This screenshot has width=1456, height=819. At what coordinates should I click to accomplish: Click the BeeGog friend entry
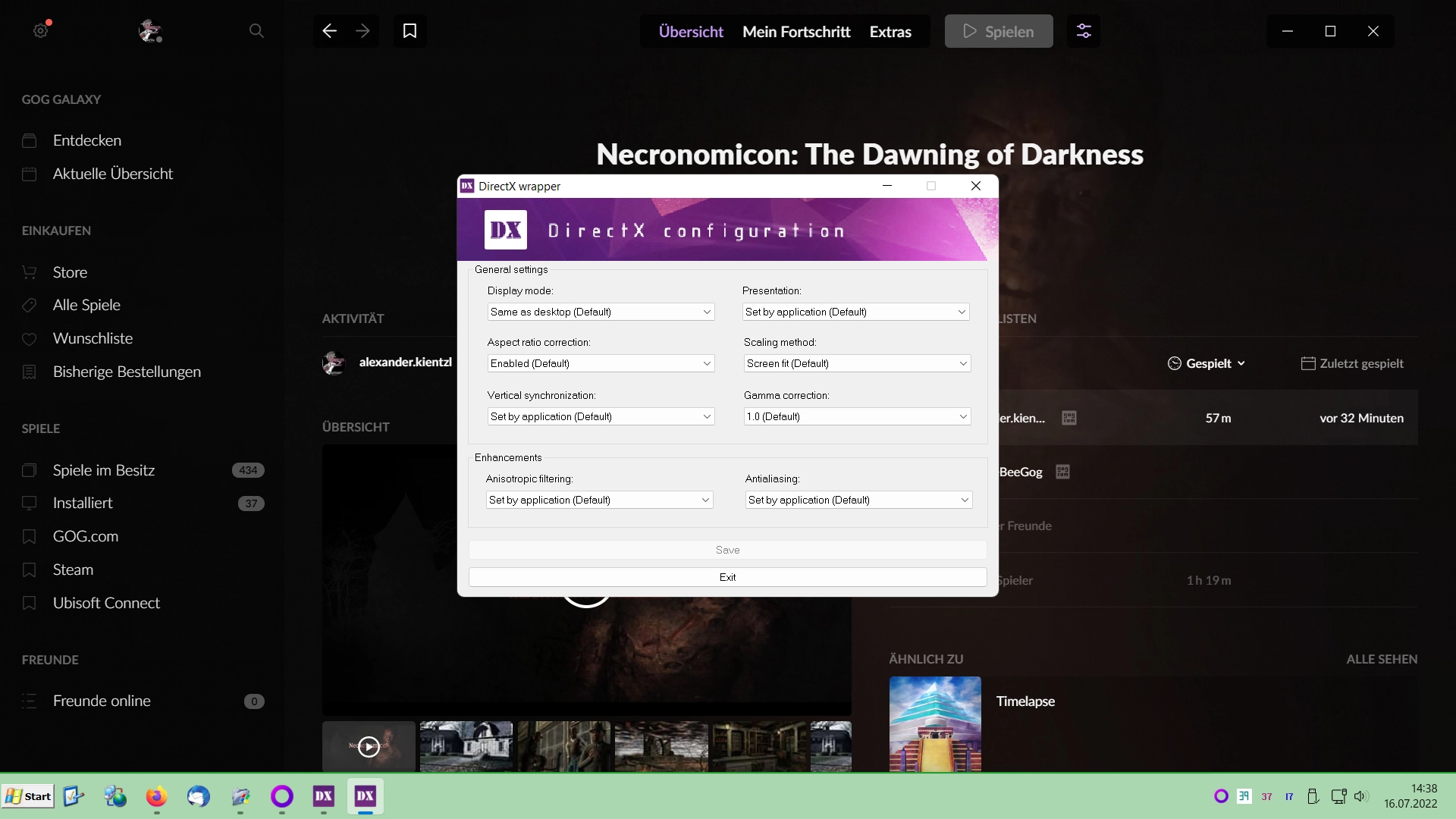point(1020,472)
